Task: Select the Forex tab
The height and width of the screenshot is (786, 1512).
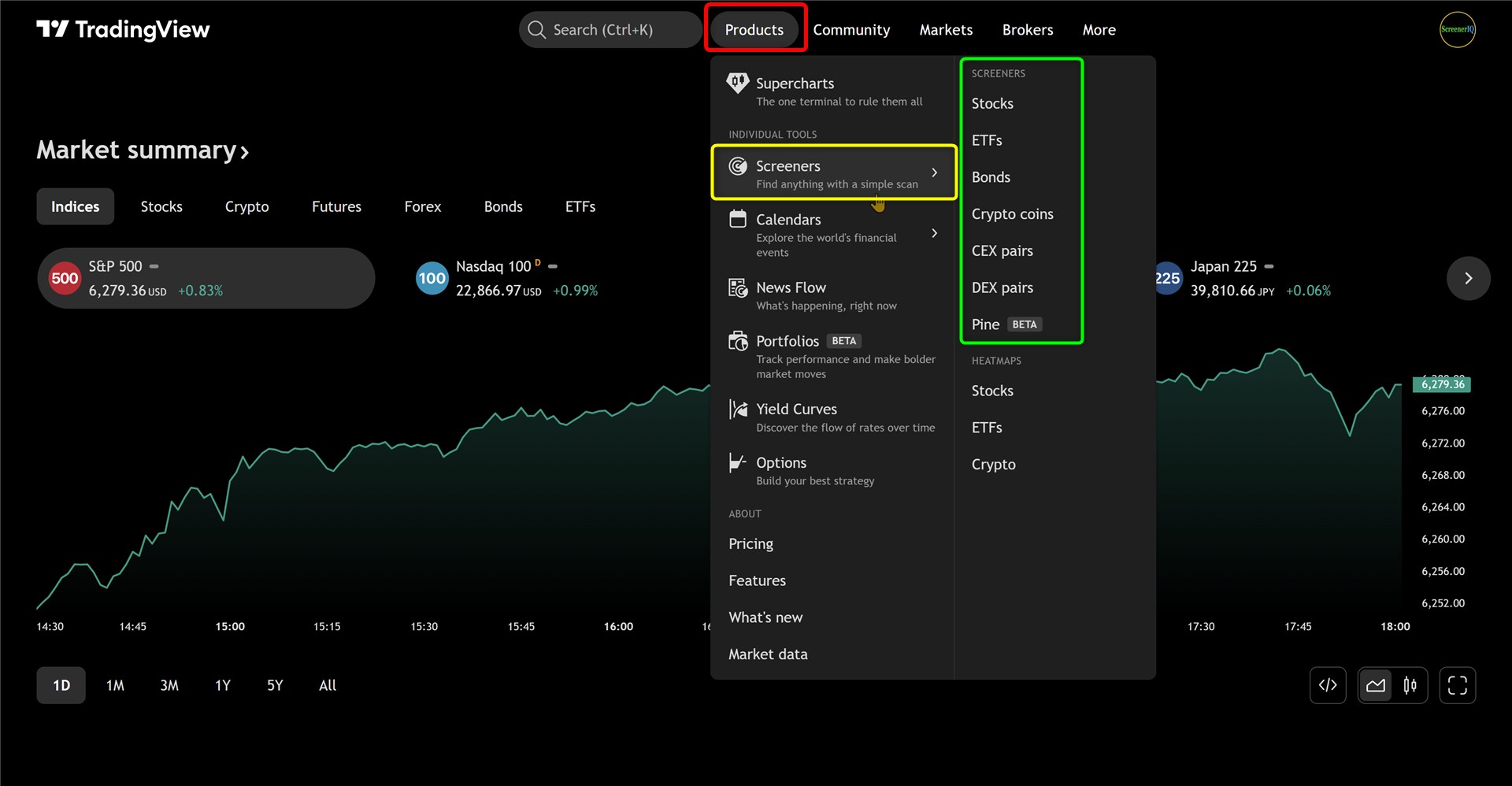Action: tap(423, 206)
